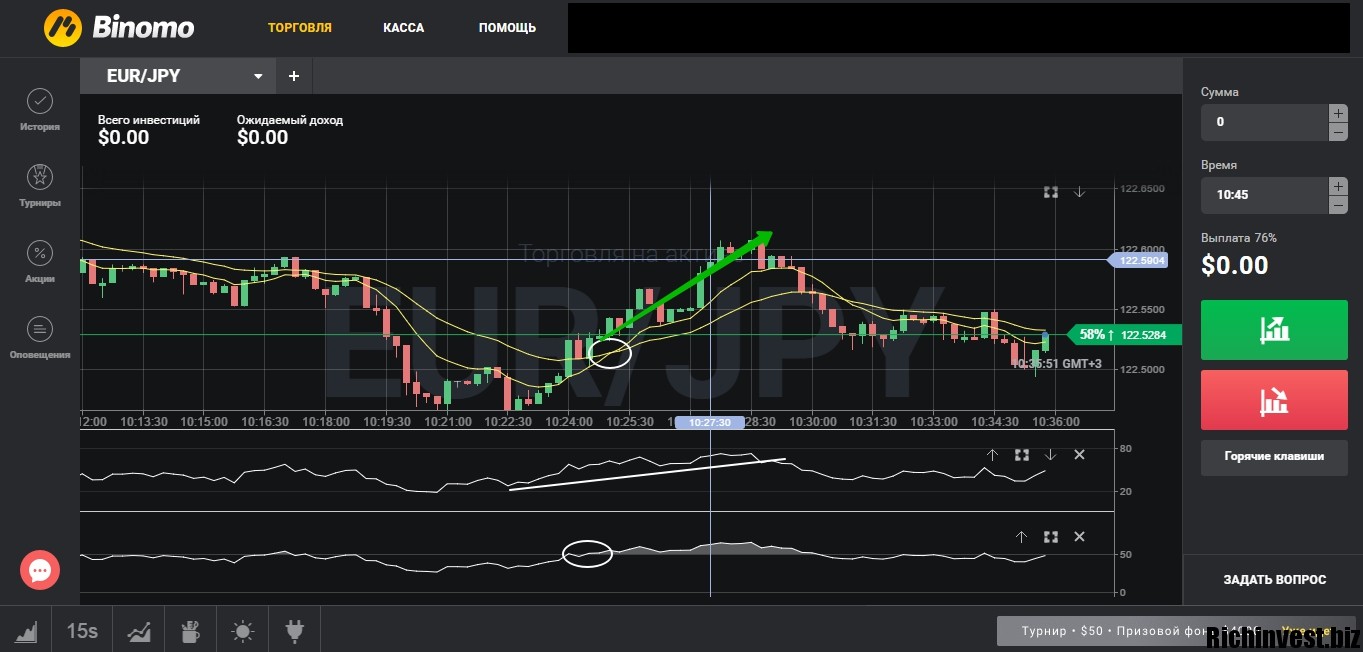This screenshot has height=652, width=1363.
Task: Click the 10:33:00 time axis label
Action: coord(935,422)
